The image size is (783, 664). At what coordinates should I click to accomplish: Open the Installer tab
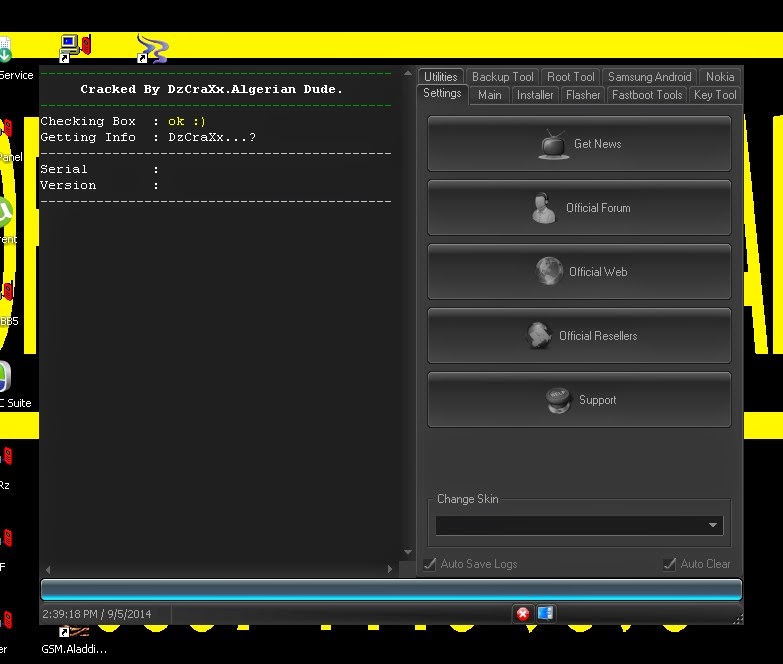pyautogui.click(x=535, y=95)
